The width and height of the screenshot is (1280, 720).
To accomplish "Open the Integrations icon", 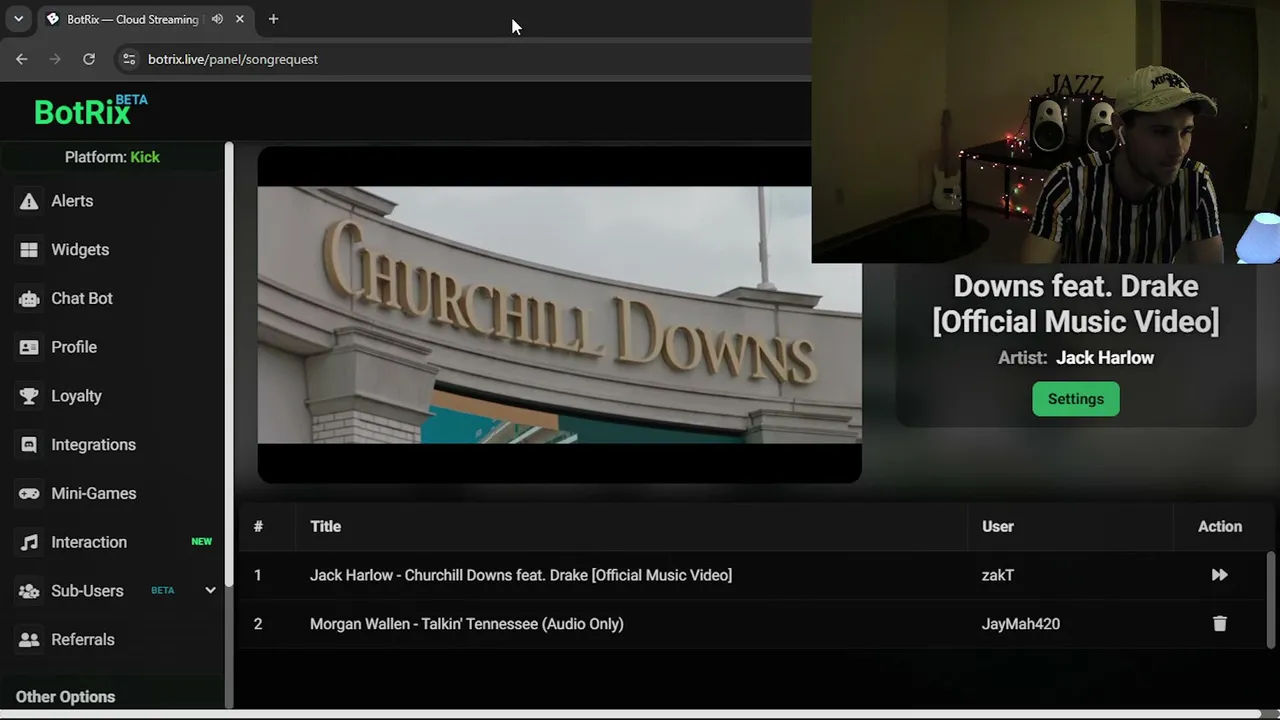I will (x=29, y=445).
